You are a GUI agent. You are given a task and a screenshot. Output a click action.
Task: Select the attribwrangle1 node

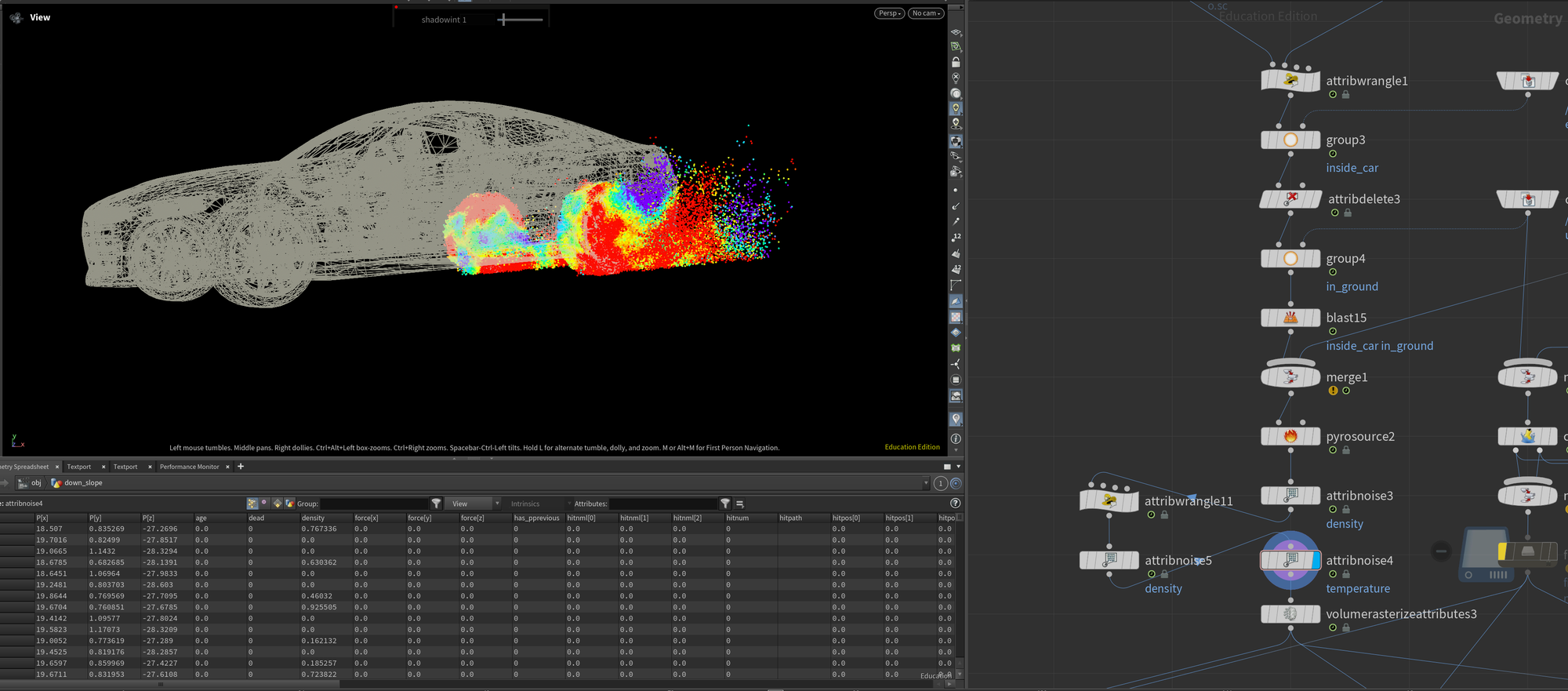[x=1290, y=81]
